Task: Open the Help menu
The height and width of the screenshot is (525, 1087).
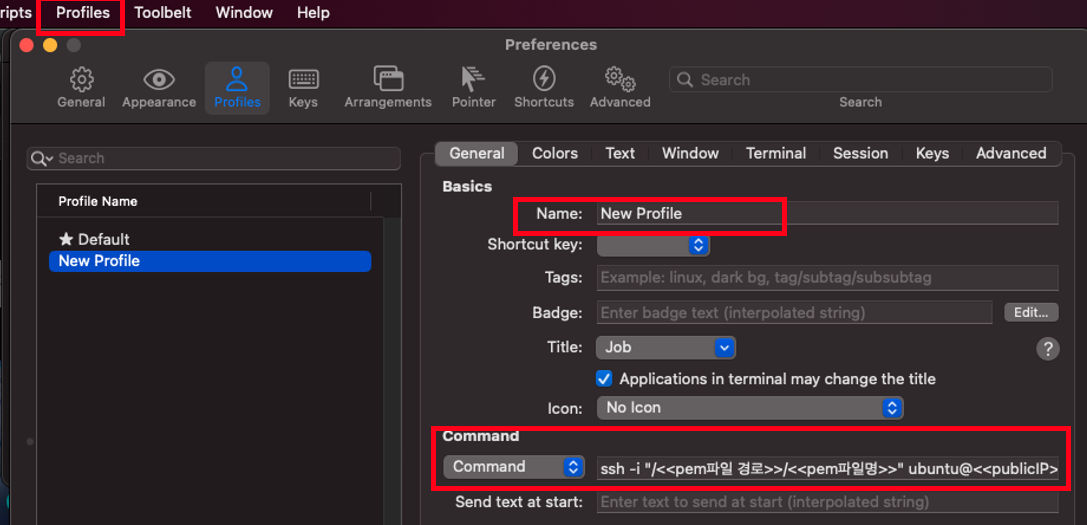Action: (x=313, y=12)
